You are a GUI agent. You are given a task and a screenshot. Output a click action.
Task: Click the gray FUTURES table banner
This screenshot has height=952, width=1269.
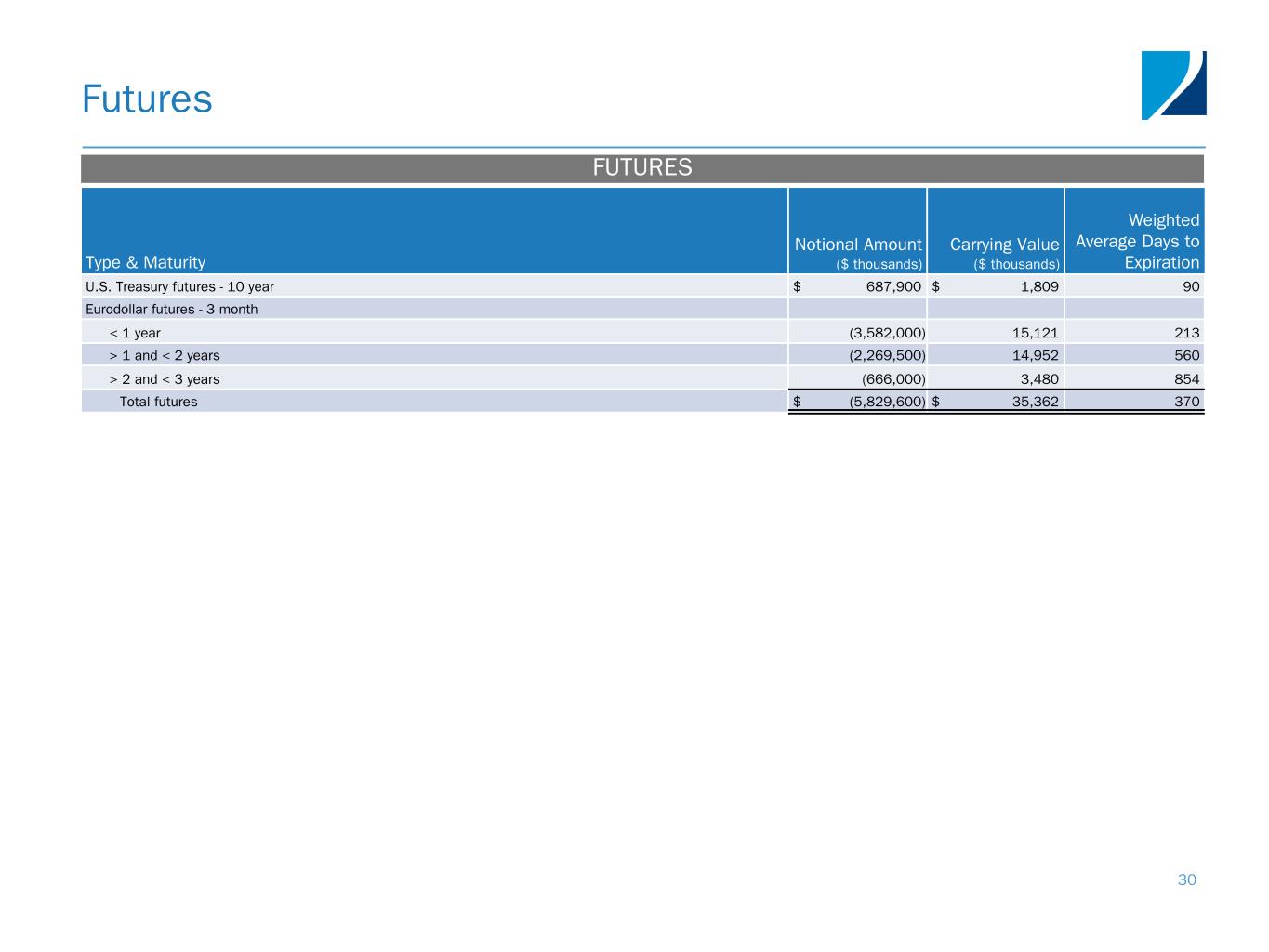pyautogui.click(x=641, y=168)
